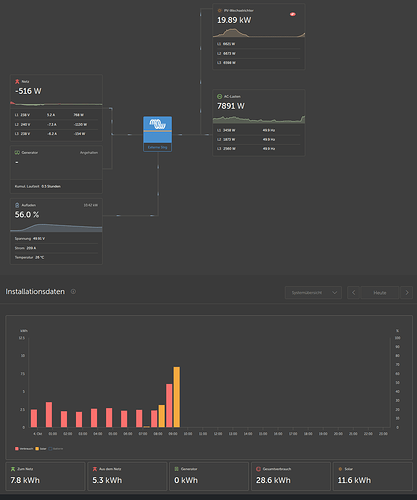Click the Spannung row in battery card
The width and height of the screenshot is (417, 500).
tap(56, 239)
